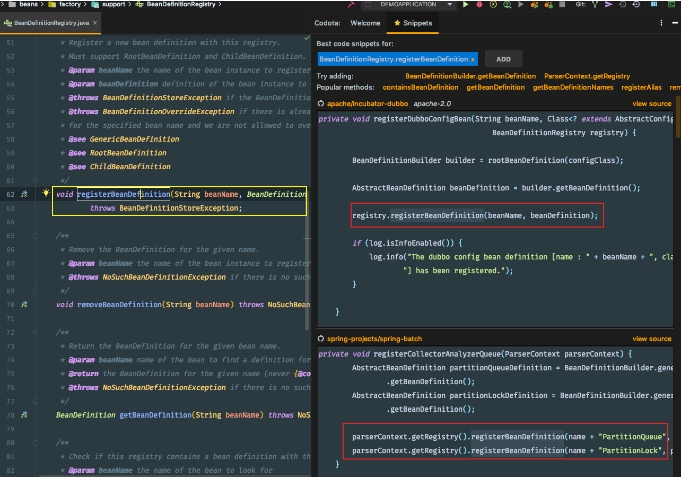Click the Codota panel vertical scrollbar
Image resolution: width=681 pixels, height=477 pixels.
pyautogui.click(x=678, y=122)
